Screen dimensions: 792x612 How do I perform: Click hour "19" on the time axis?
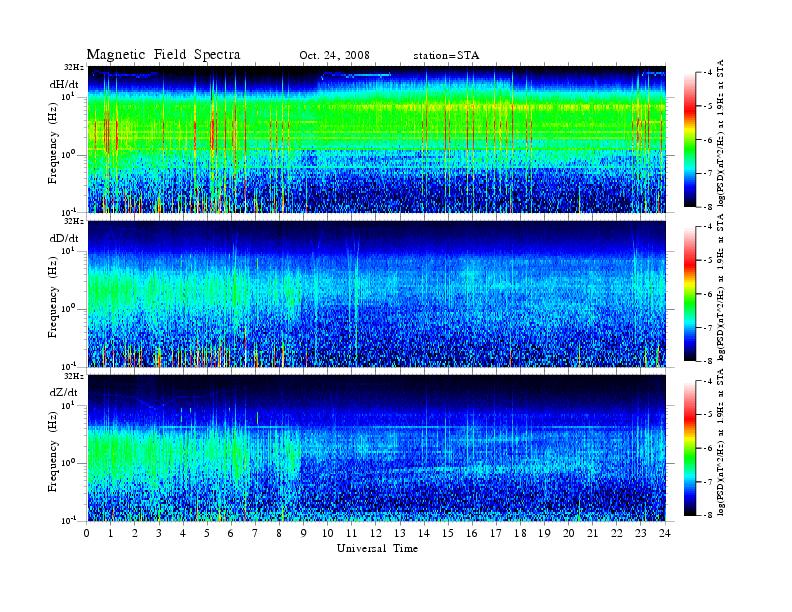(544, 534)
